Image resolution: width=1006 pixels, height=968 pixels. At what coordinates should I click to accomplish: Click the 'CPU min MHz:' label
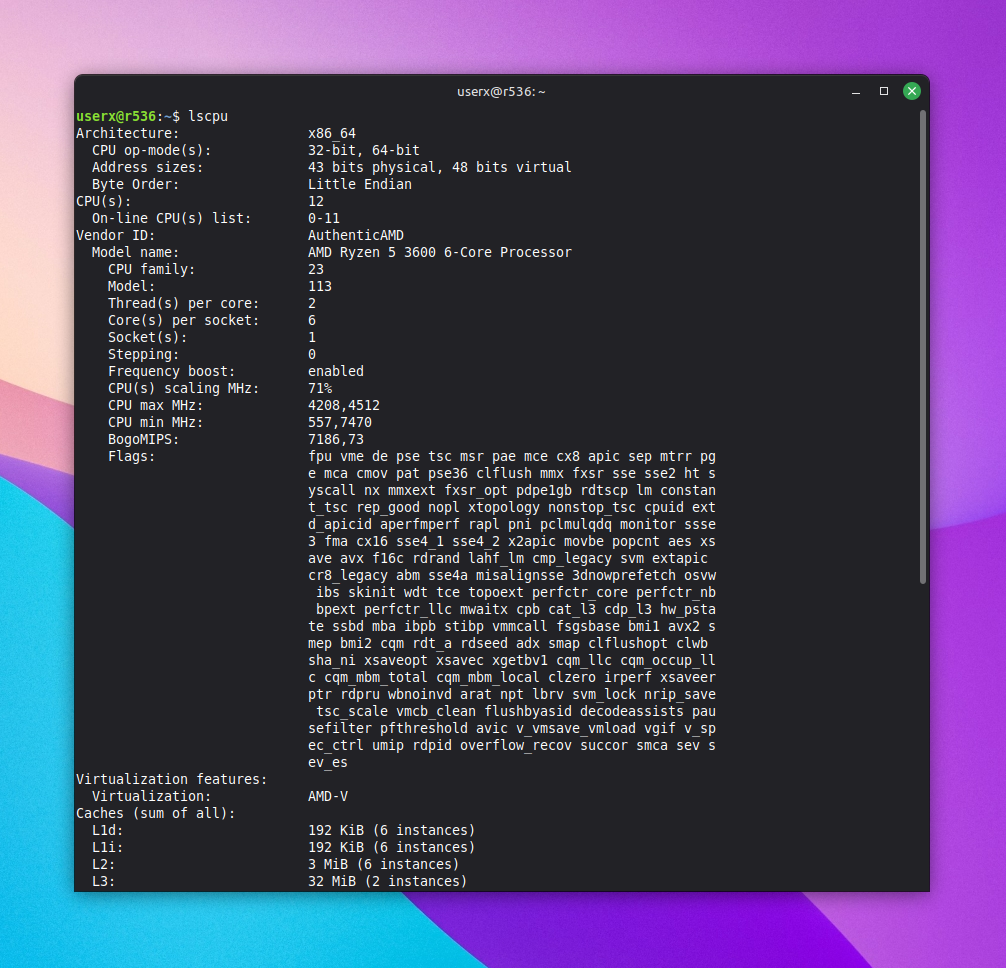tap(155, 422)
